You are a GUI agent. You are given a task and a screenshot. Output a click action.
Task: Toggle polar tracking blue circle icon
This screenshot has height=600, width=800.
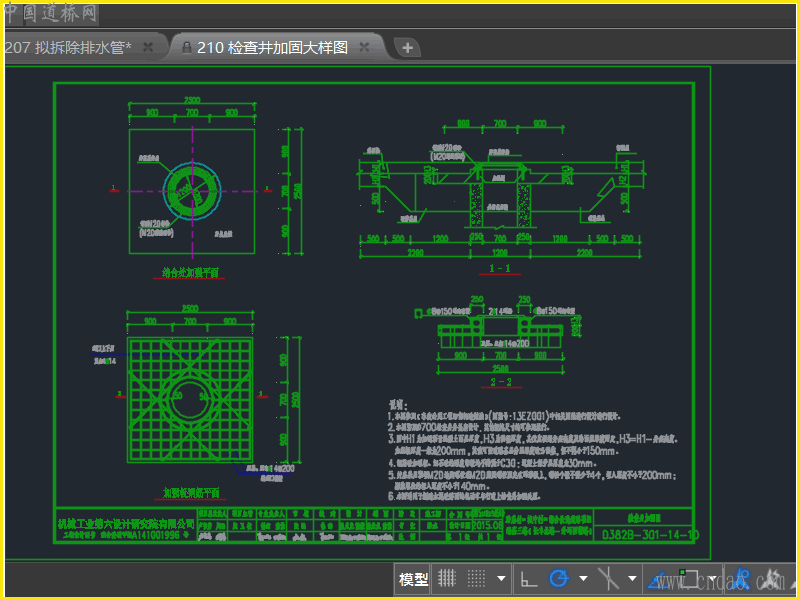[559, 578]
